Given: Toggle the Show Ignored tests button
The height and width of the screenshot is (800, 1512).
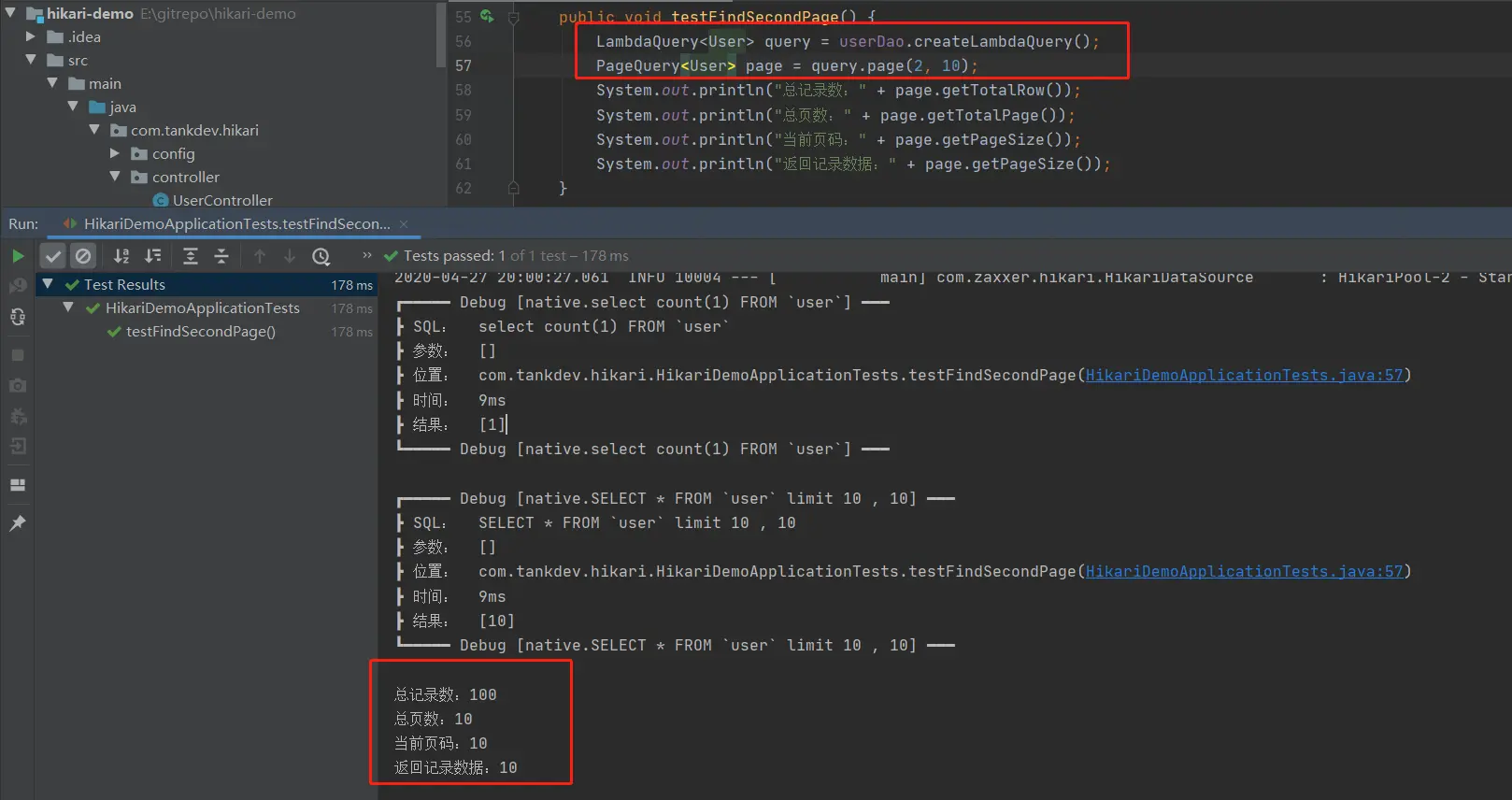Looking at the screenshot, I should pyautogui.click(x=83, y=255).
